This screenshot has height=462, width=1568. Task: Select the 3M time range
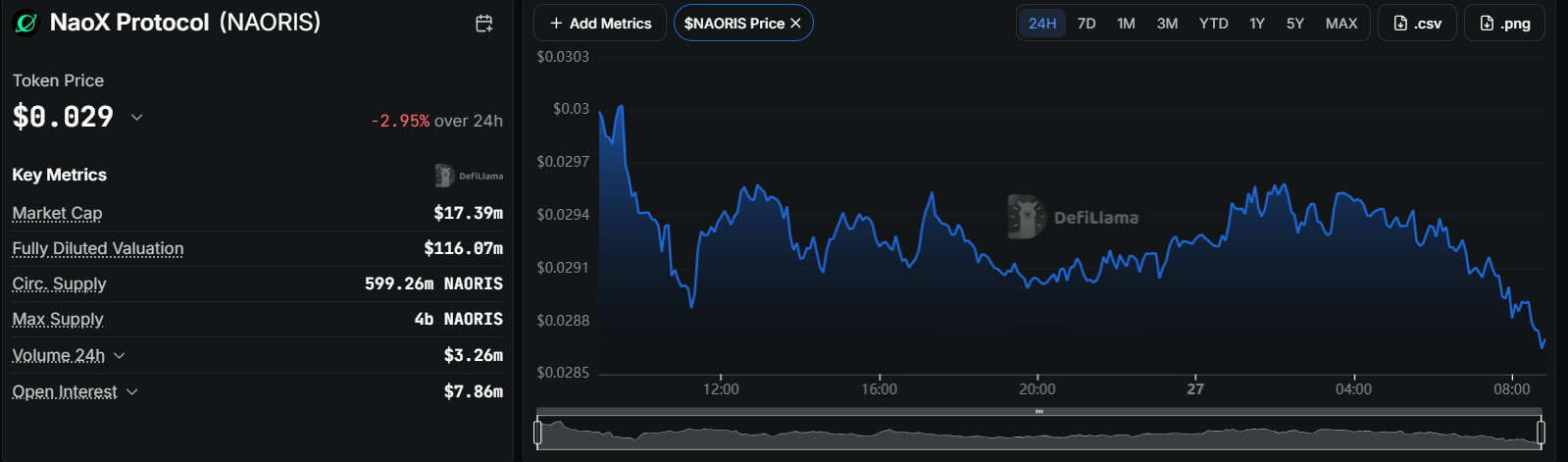pos(1167,23)
